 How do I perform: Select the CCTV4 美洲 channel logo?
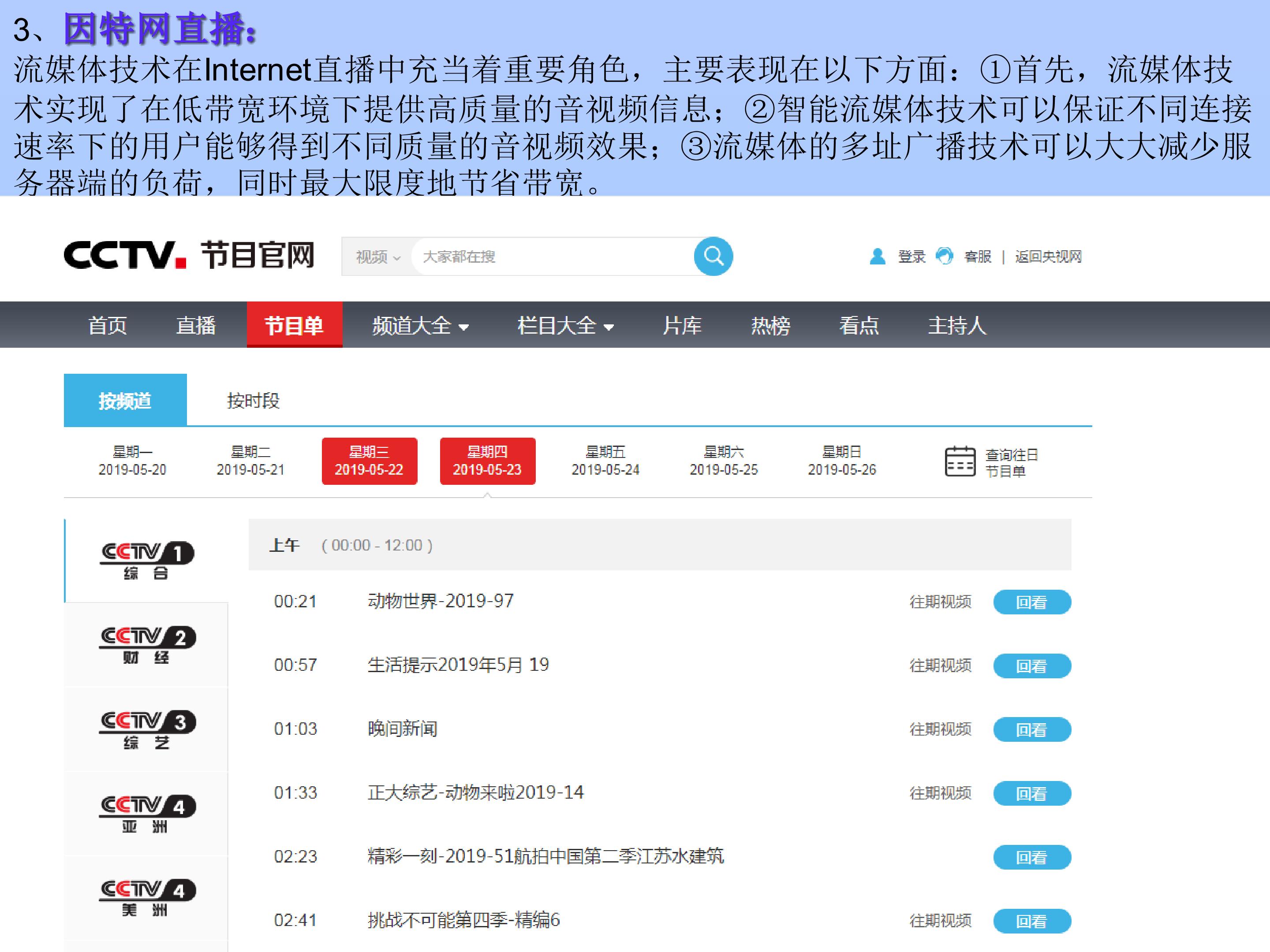tap(148, 897)
